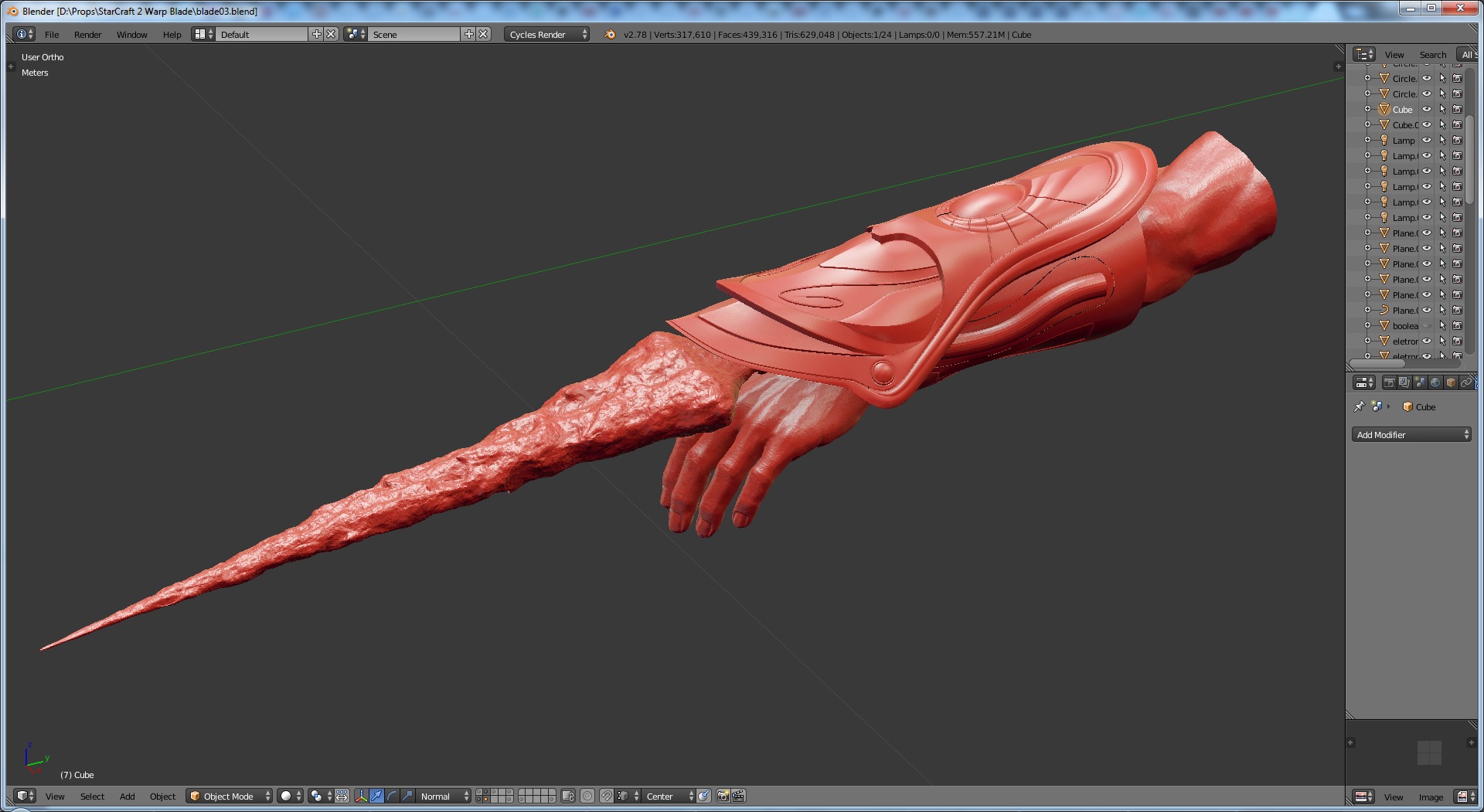The width and height of the screenshot is (1484, 812).
Task: Delete the Default screen layout
Action: pyautogui.click(x=331, y=34)
